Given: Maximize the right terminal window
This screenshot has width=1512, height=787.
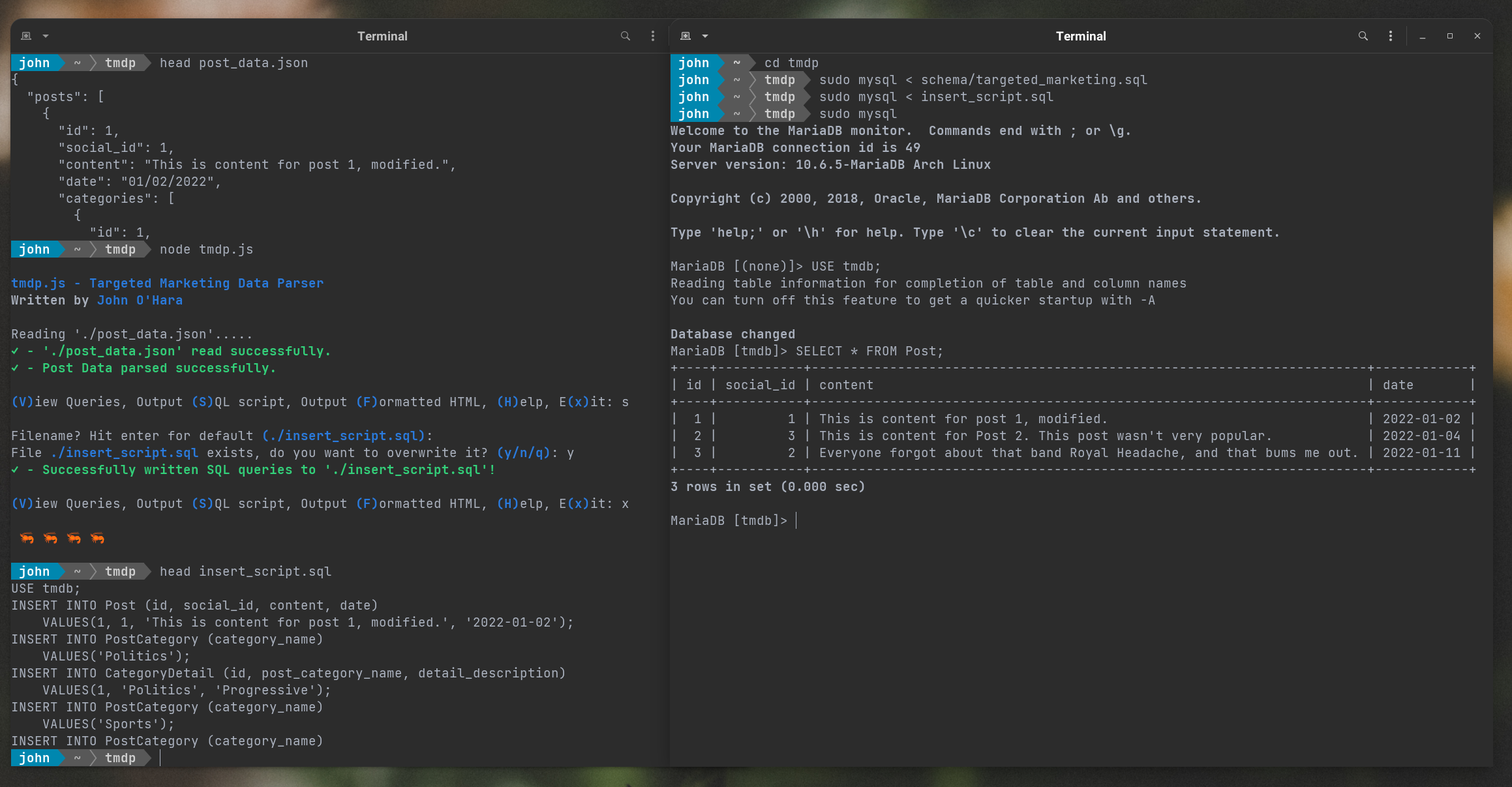Looking at the screenshot, I should pos(1450,36).
